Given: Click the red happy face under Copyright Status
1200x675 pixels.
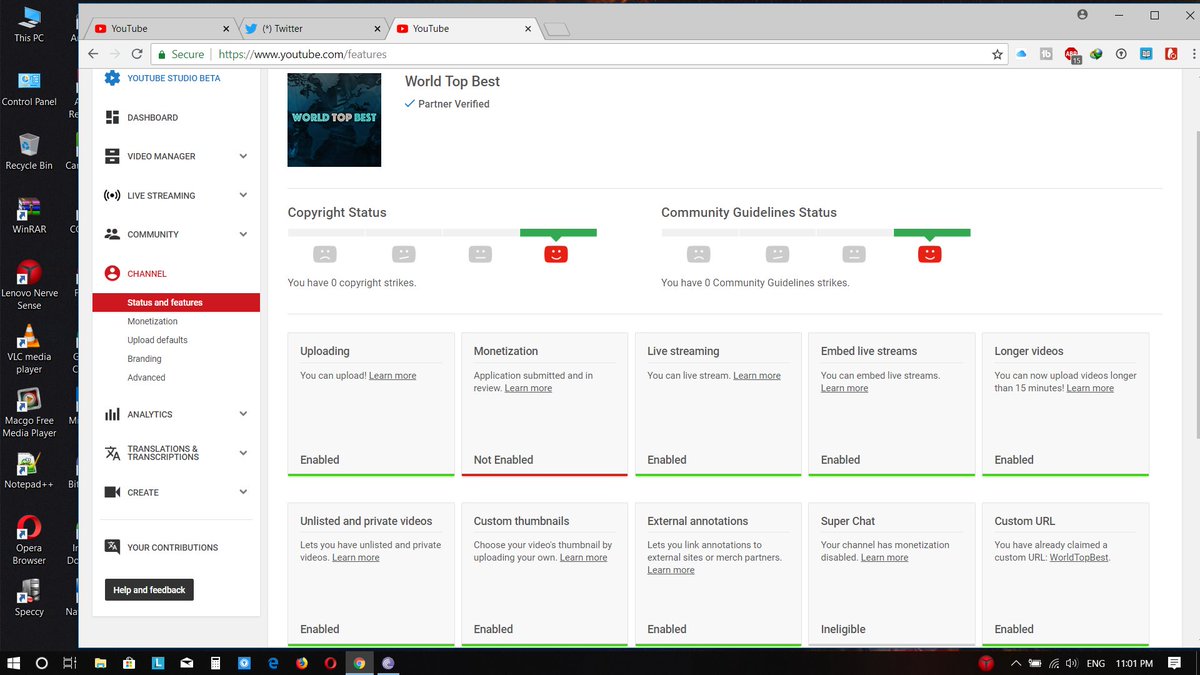Looking at the screenshot, I should tap(556, 254).
